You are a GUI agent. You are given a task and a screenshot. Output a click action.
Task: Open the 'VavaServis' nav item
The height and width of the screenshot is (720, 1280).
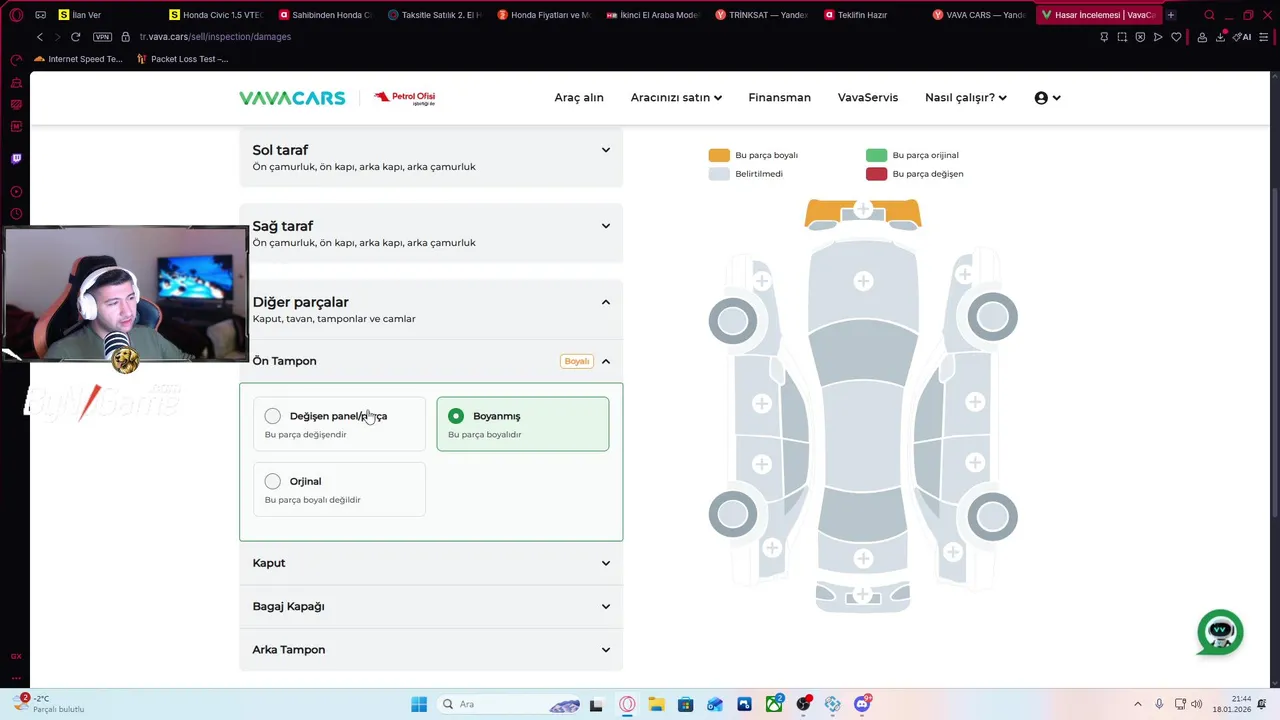[x=868, y=98]
